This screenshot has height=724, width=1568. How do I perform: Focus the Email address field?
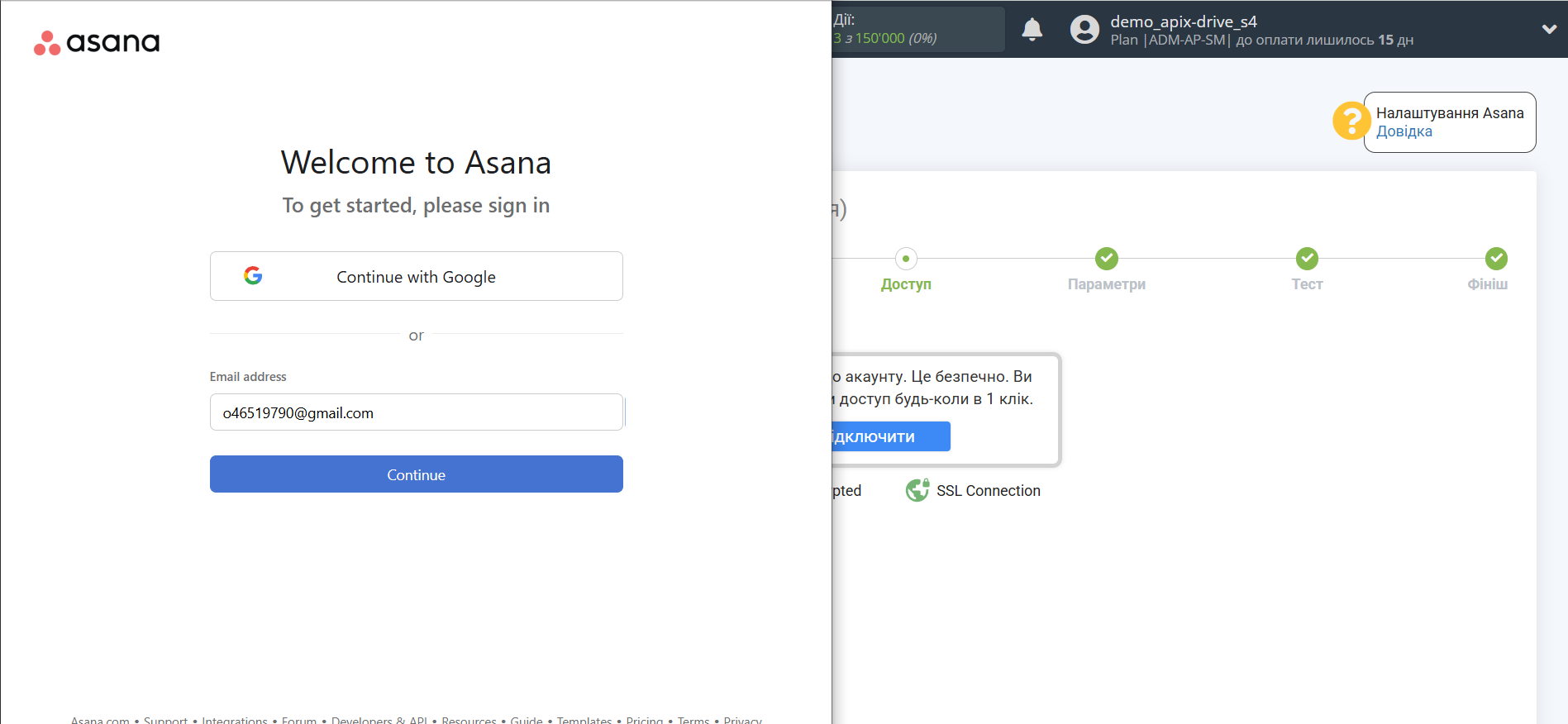click(x=417, y=412)
